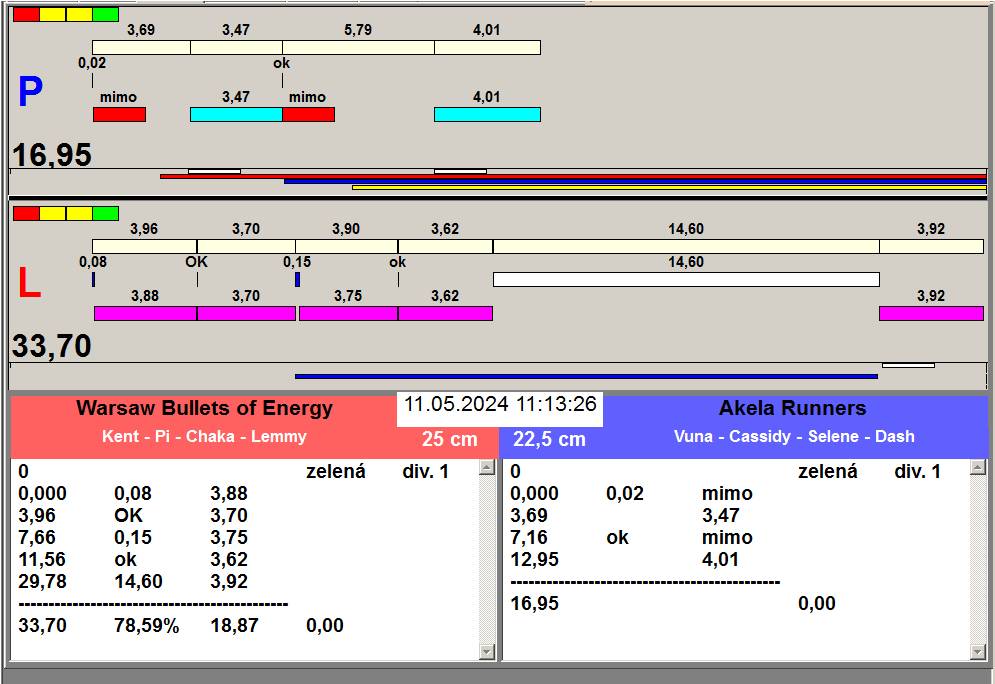Click the blue 0,15 changeover marker in lane L

[x=297, y=279]
